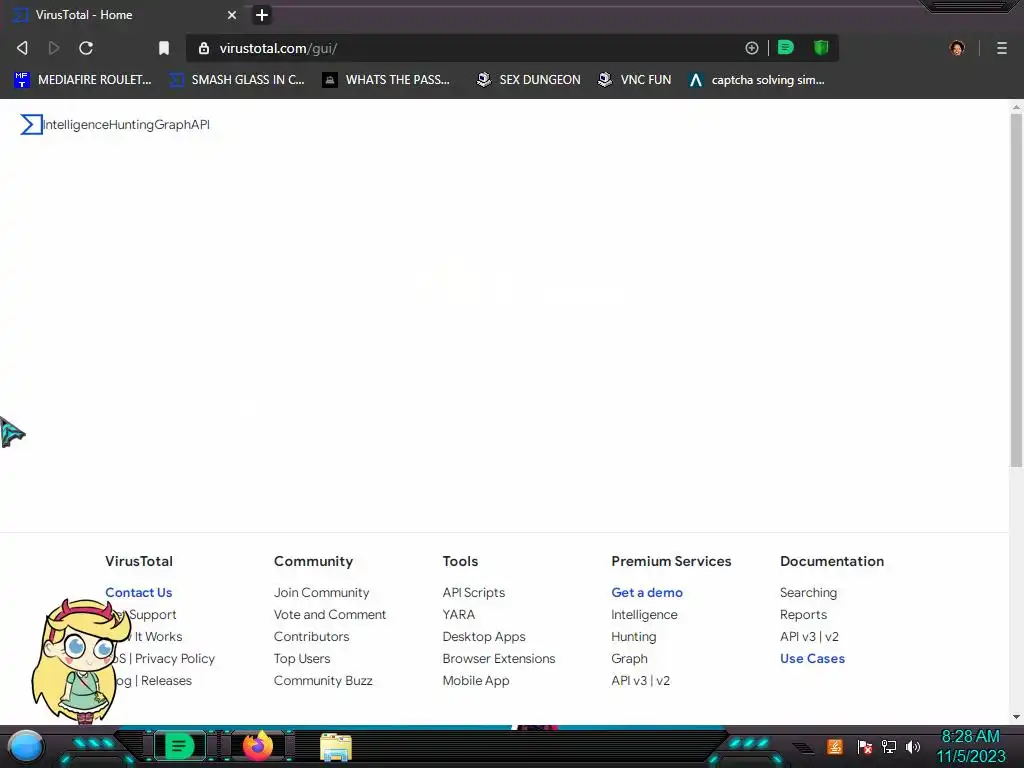
Task: Open Vote and Comment link
Action: (330, 615)
